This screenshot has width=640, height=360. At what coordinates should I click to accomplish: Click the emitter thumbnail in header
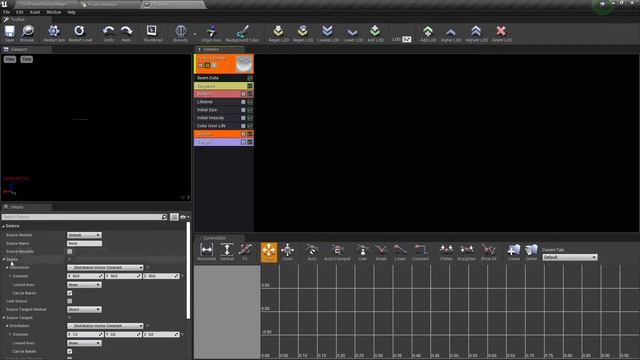pyautogui.click(x=244, y=64)
